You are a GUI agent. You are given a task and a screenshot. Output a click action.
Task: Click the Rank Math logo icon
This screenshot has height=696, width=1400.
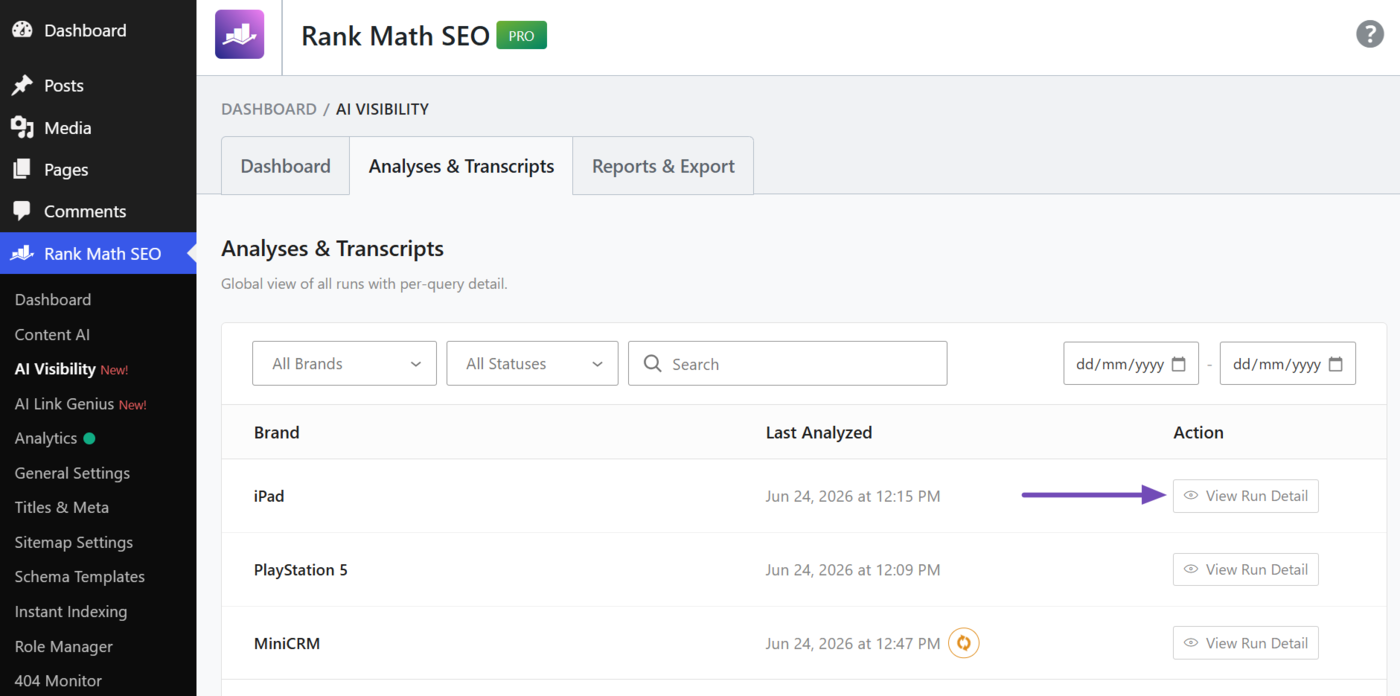click(x=240, y=35)
